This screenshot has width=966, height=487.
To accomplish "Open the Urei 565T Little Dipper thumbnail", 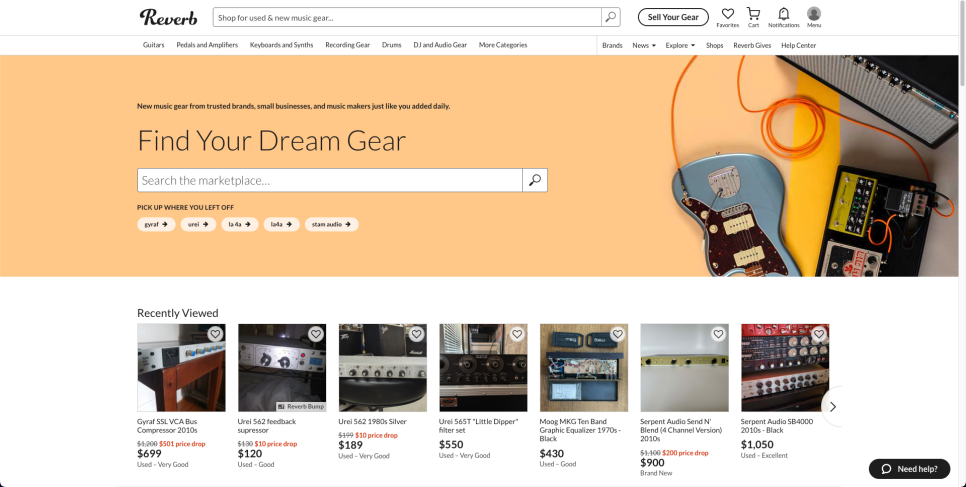I will coord(483,368).
